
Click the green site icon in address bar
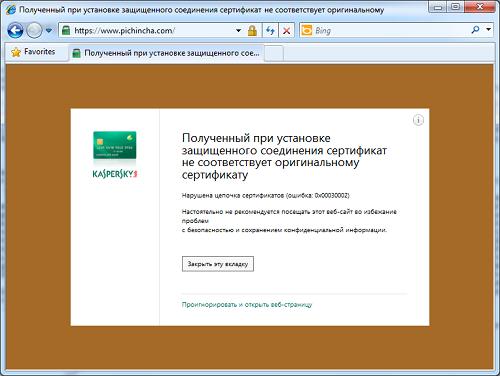click(x=66, y=31)
